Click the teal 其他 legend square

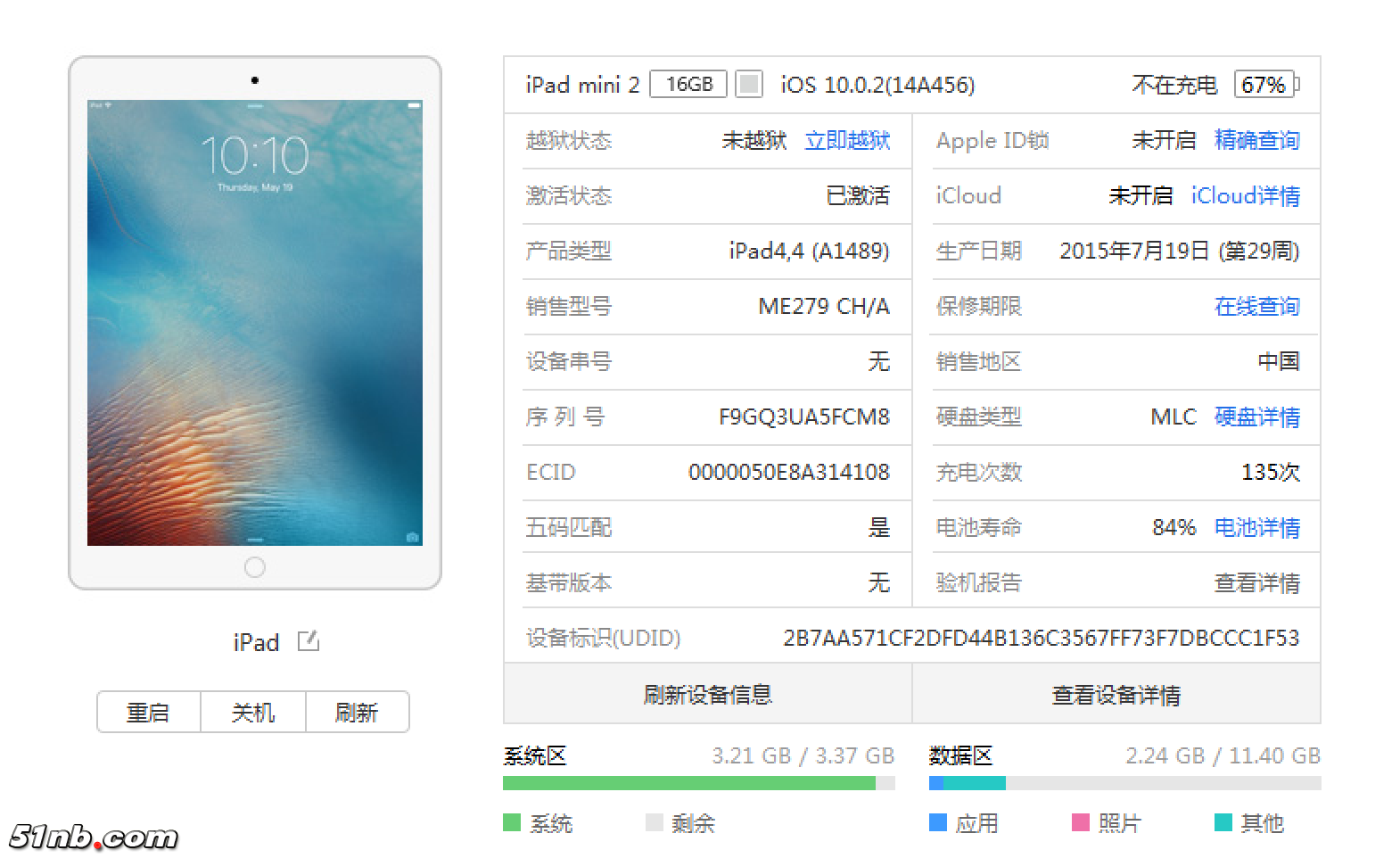coord(1223,822)
